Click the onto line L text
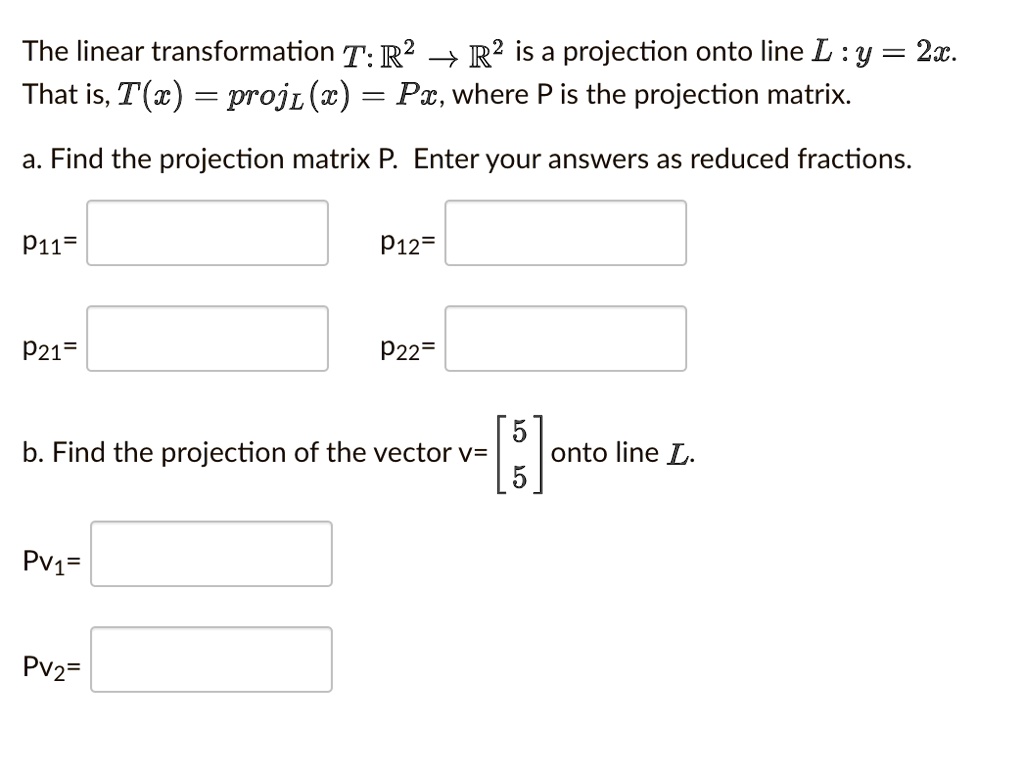Viewport: 1024px width, 773px height. pos(622,452)
